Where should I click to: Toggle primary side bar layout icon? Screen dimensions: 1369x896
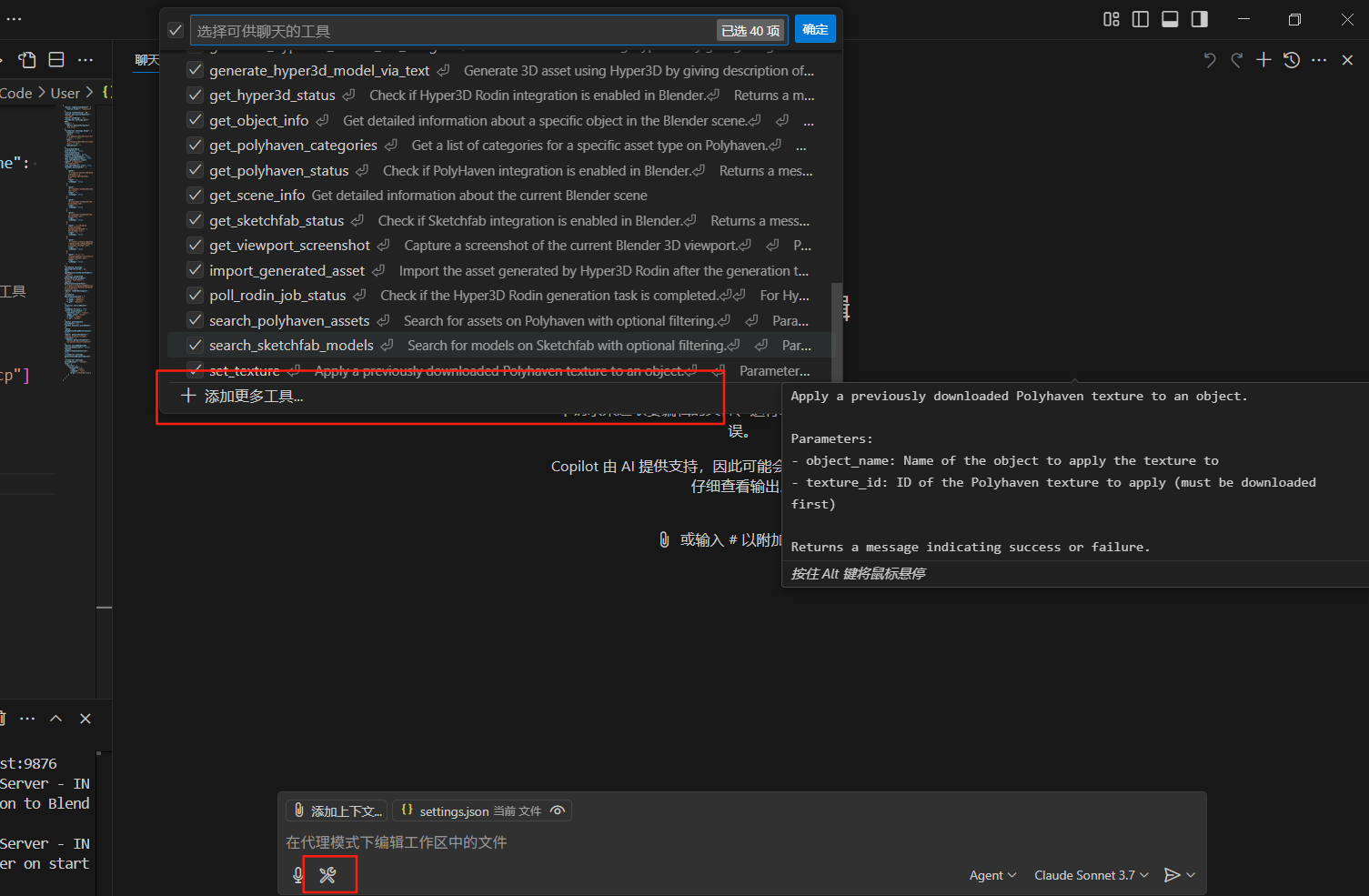pyautogui.click(x=1141, y=19)
